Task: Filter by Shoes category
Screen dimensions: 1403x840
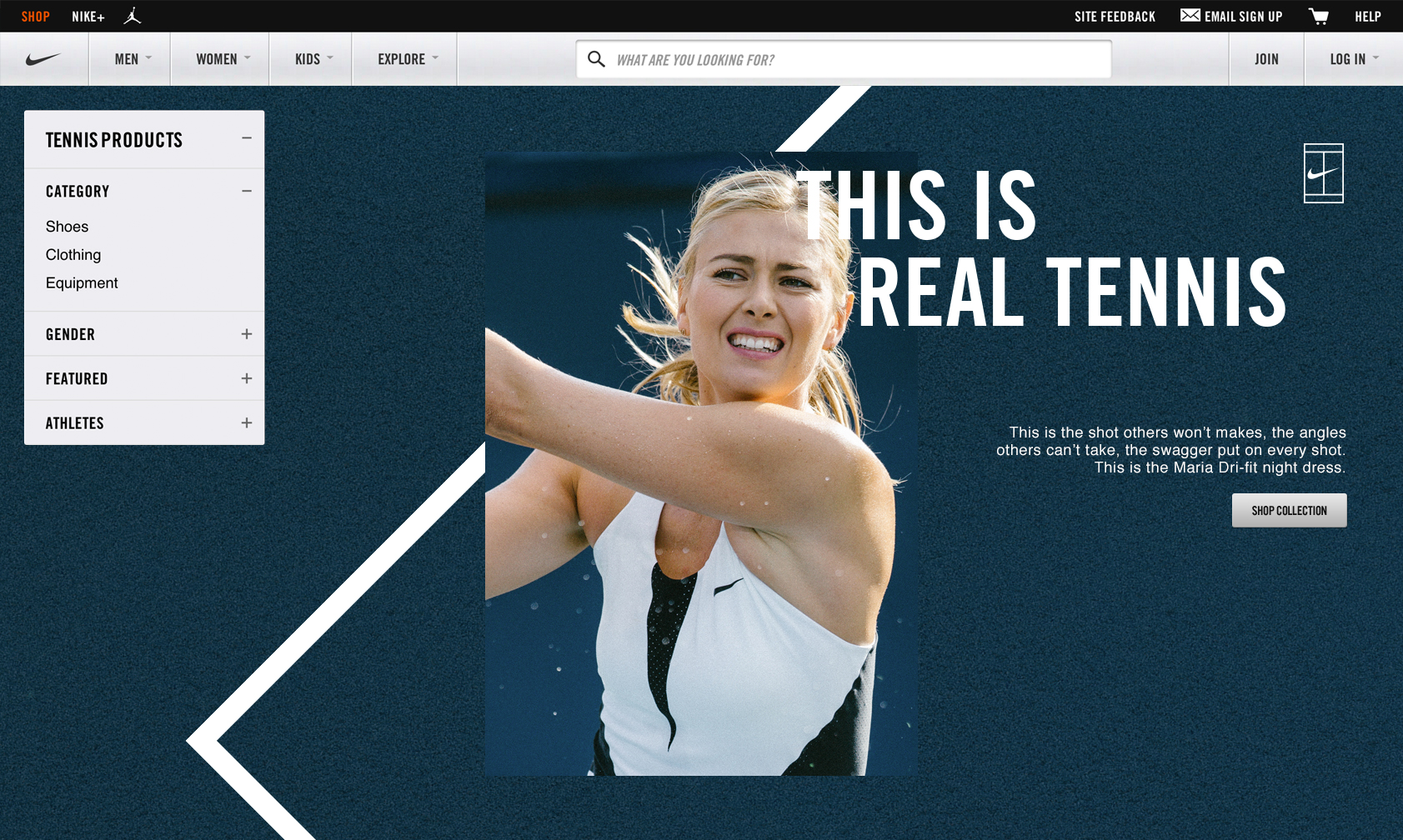Action: point(67,227)
